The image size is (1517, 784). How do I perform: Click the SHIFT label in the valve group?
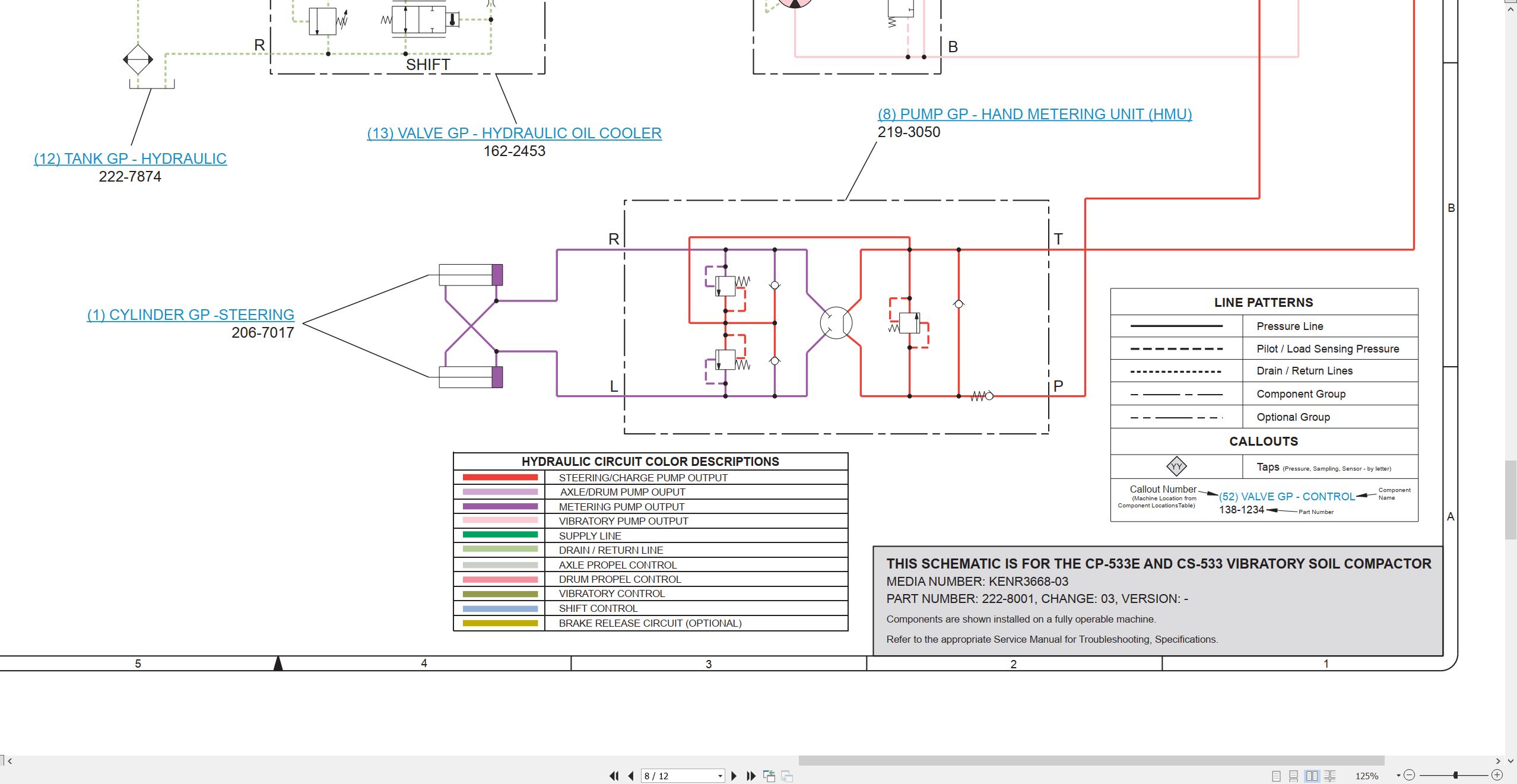pos(428,65)
